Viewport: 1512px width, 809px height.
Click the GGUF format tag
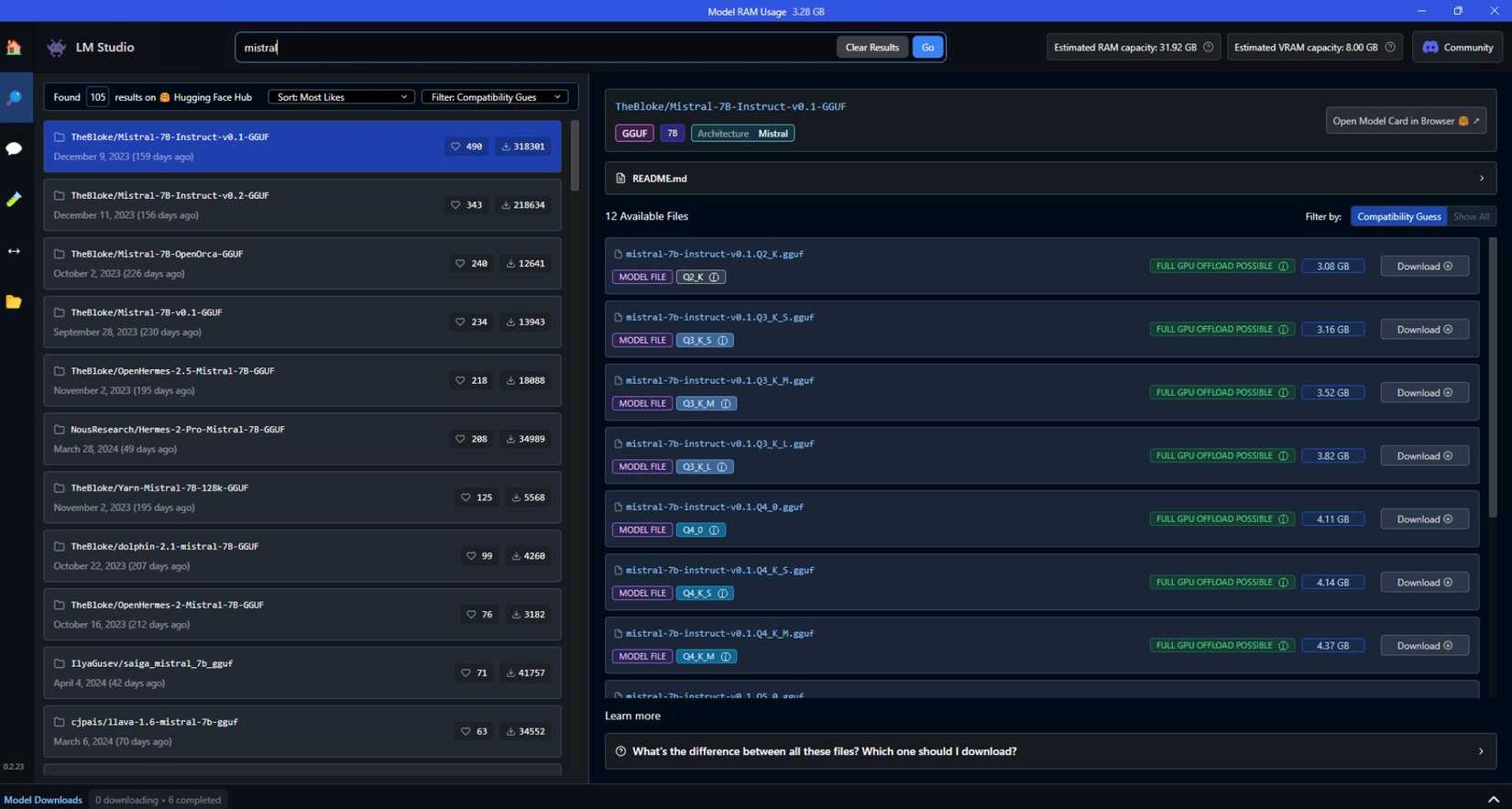pos(634,133)
